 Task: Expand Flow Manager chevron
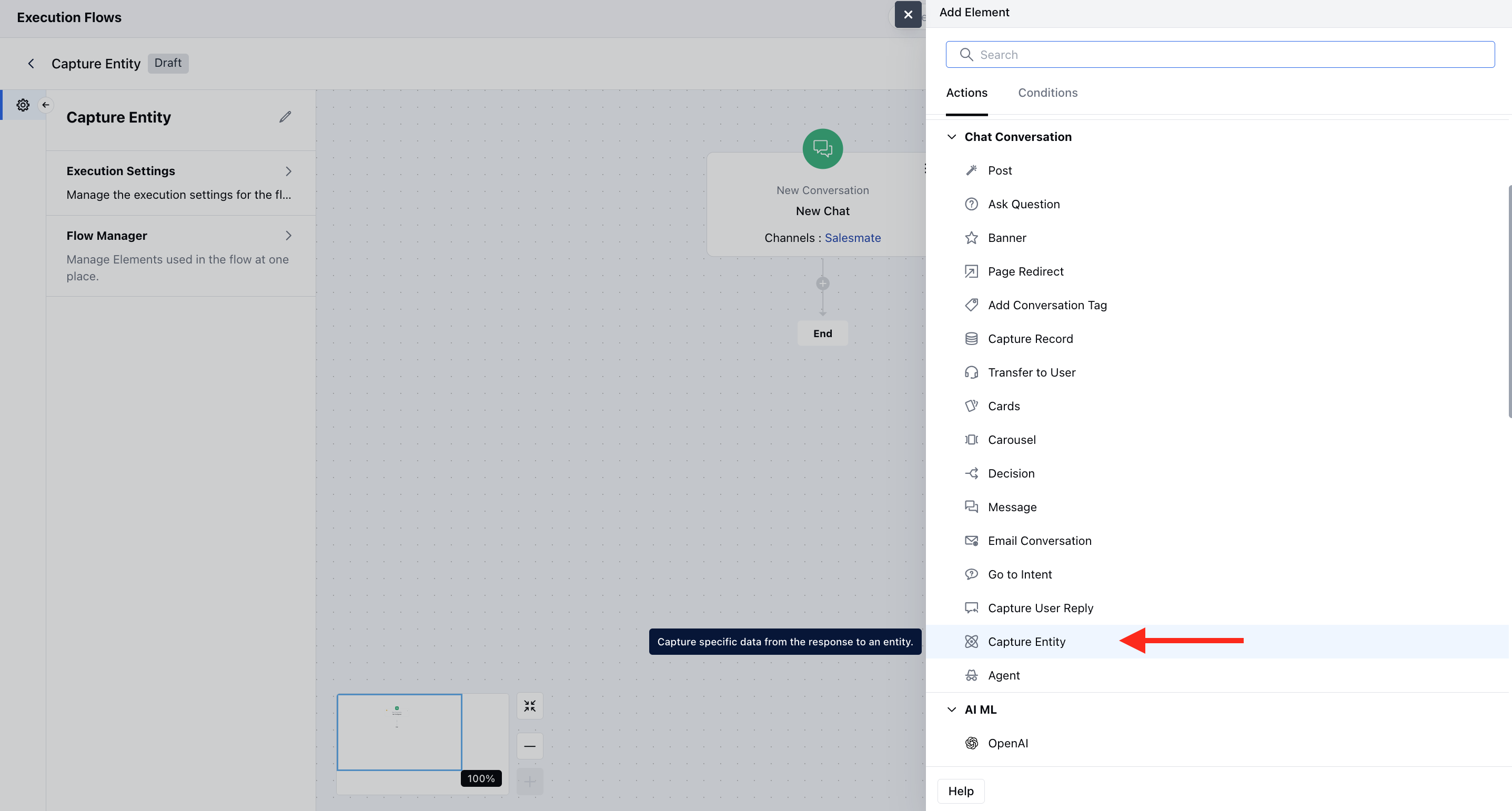tap(288, 236)
